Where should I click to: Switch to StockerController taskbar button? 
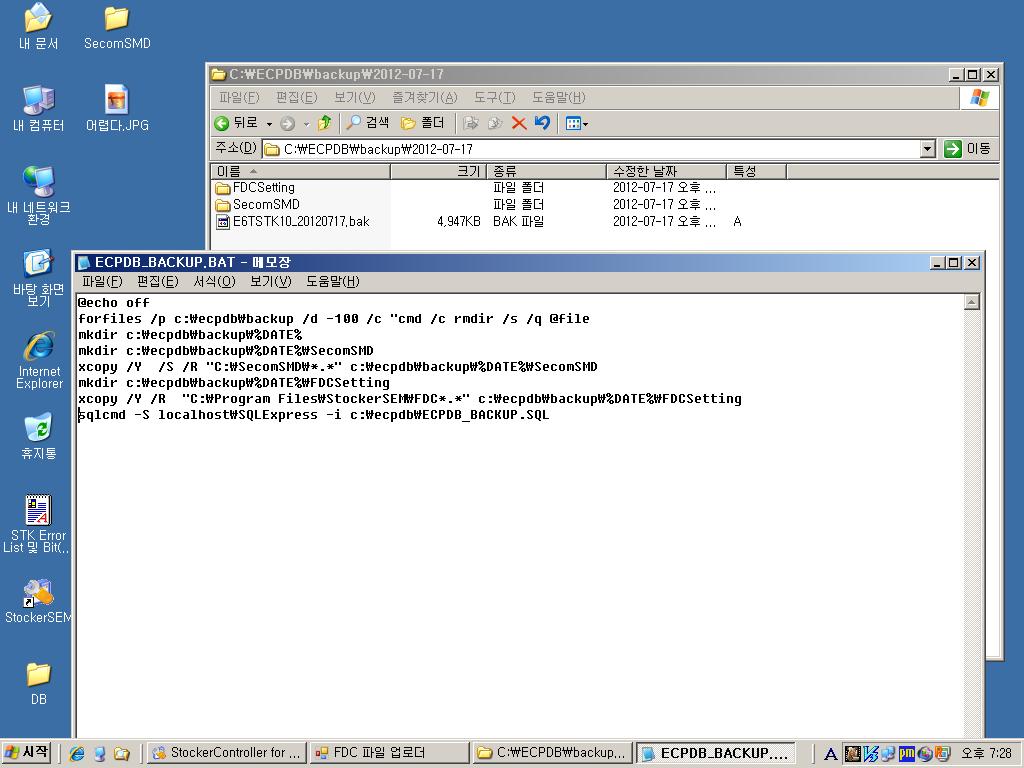pyautogui.click(x=225, y=753)
